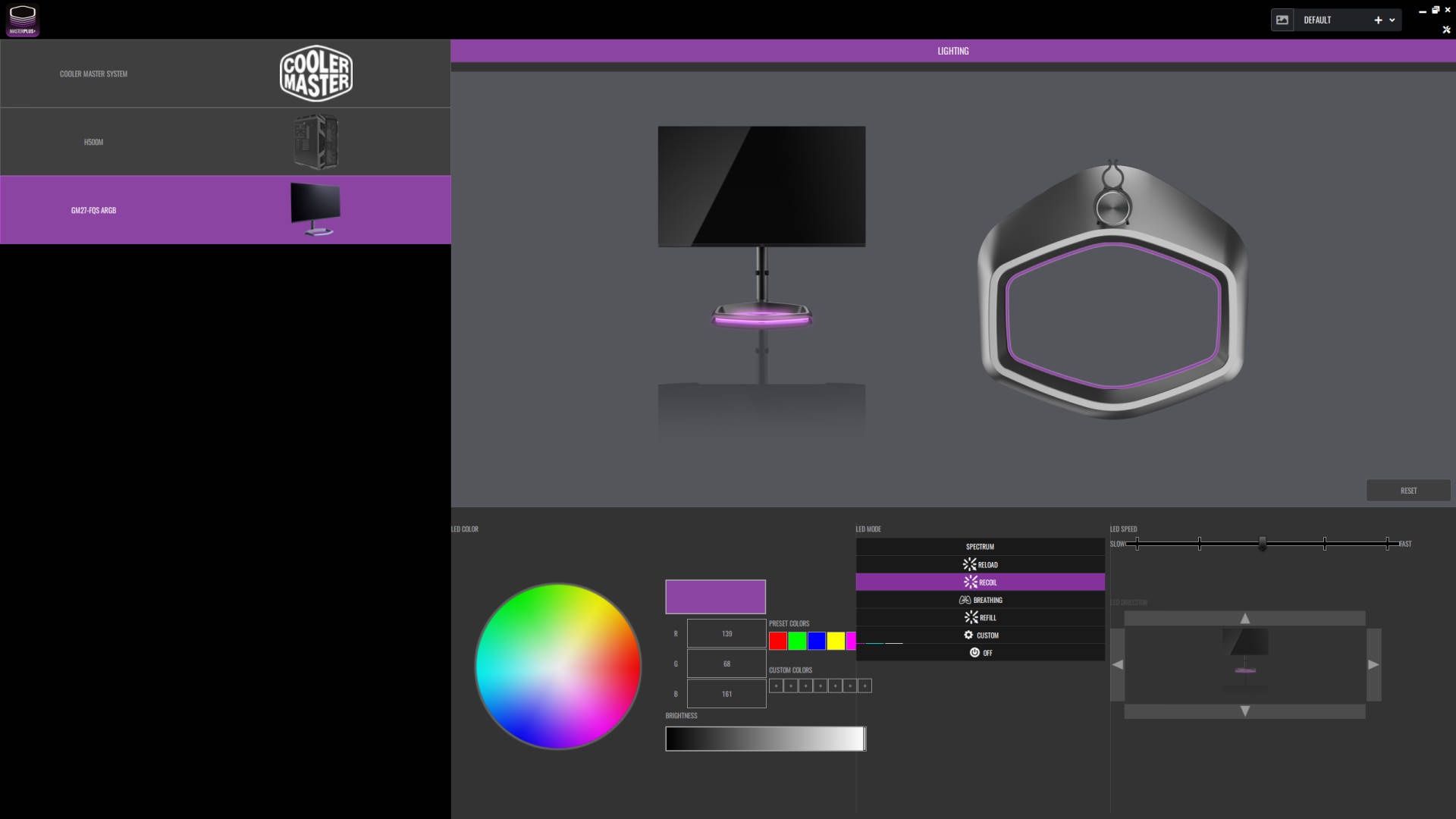The width and height of the screenshot is (1456, 819).
Task: Choose Custom LED mode
Action: [x=980, y=635]
